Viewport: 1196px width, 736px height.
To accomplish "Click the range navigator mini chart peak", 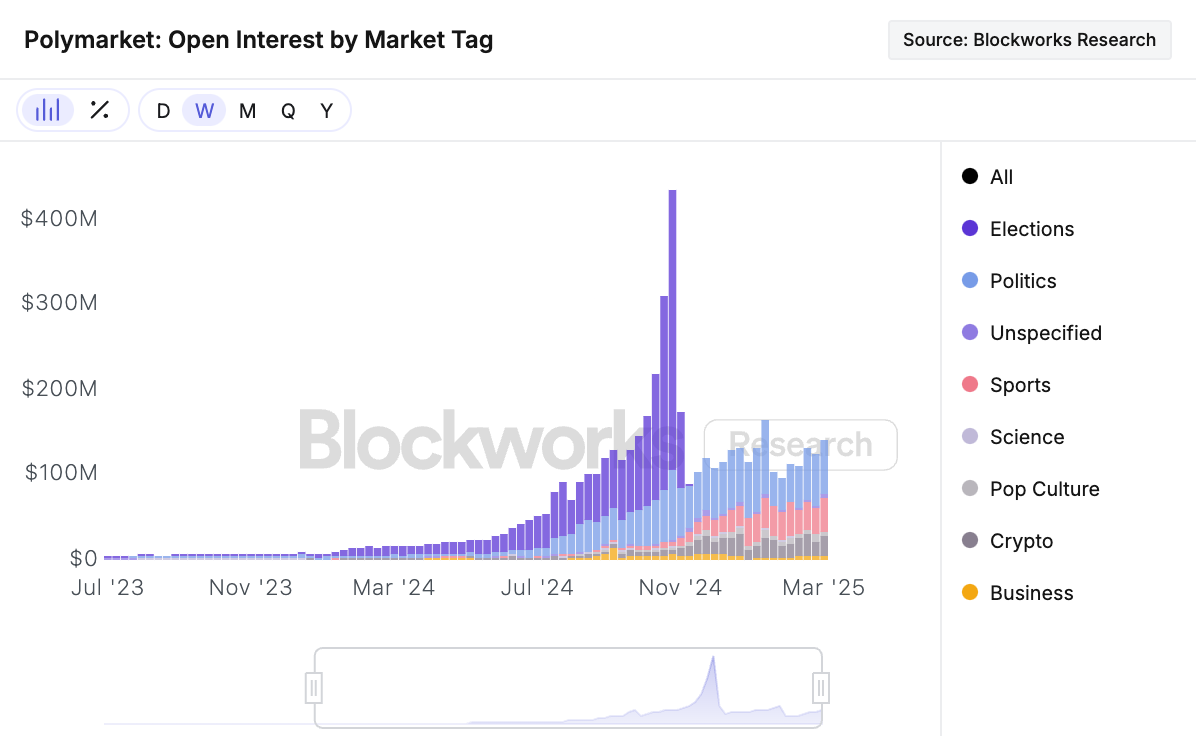I will pyautogui.click(x=713, y=659).
